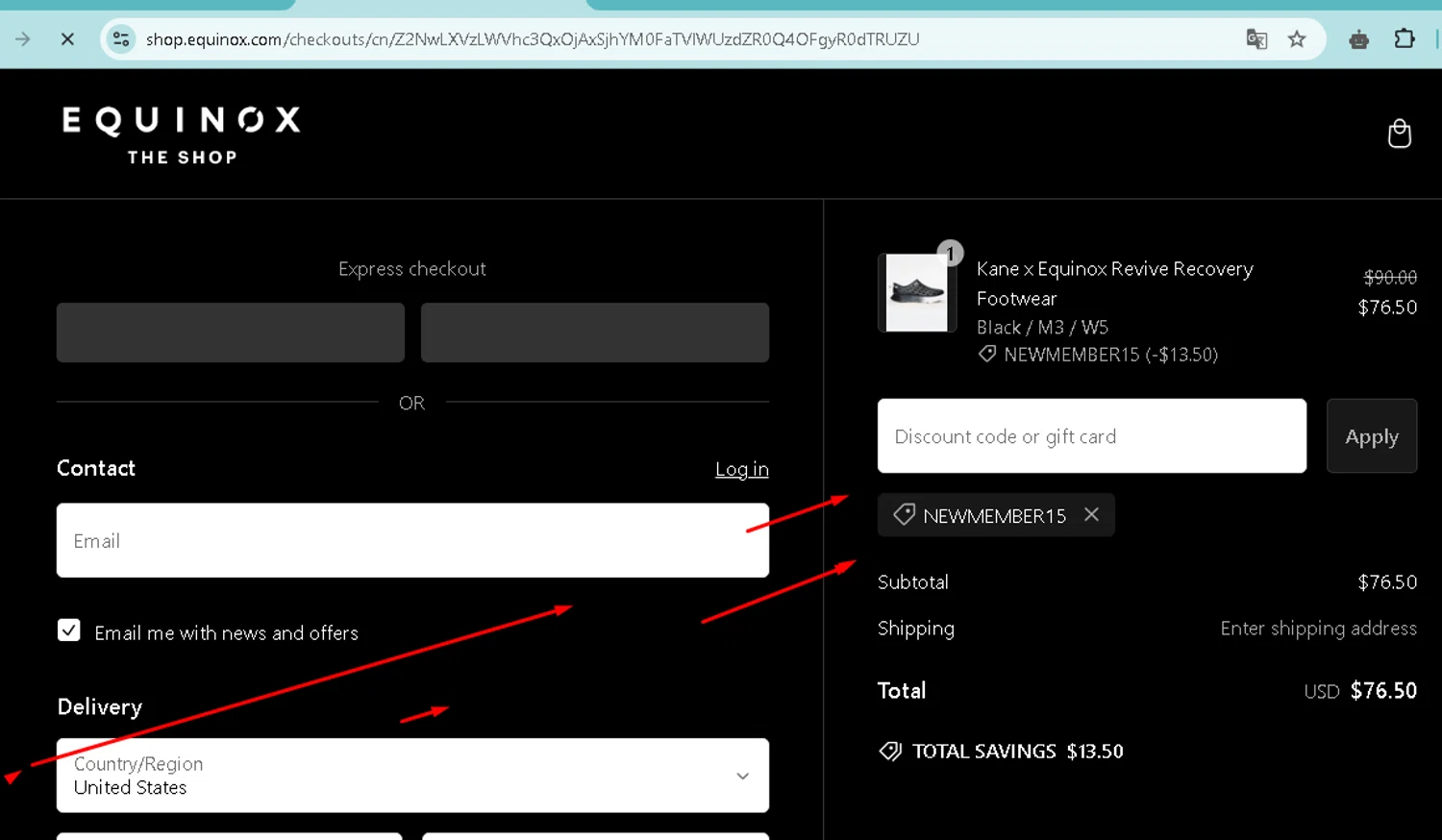Screen dimensions: 1442x840
Task: Click the Delivery section heading
Action: click(x=100, y=707)
